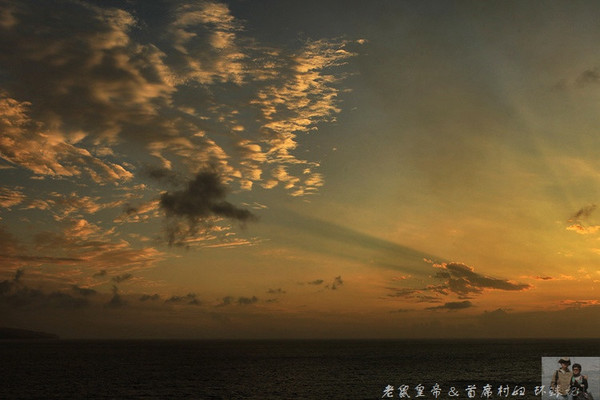
Task: Click the dark sea below the horizon
Action: tap(250, 370)
